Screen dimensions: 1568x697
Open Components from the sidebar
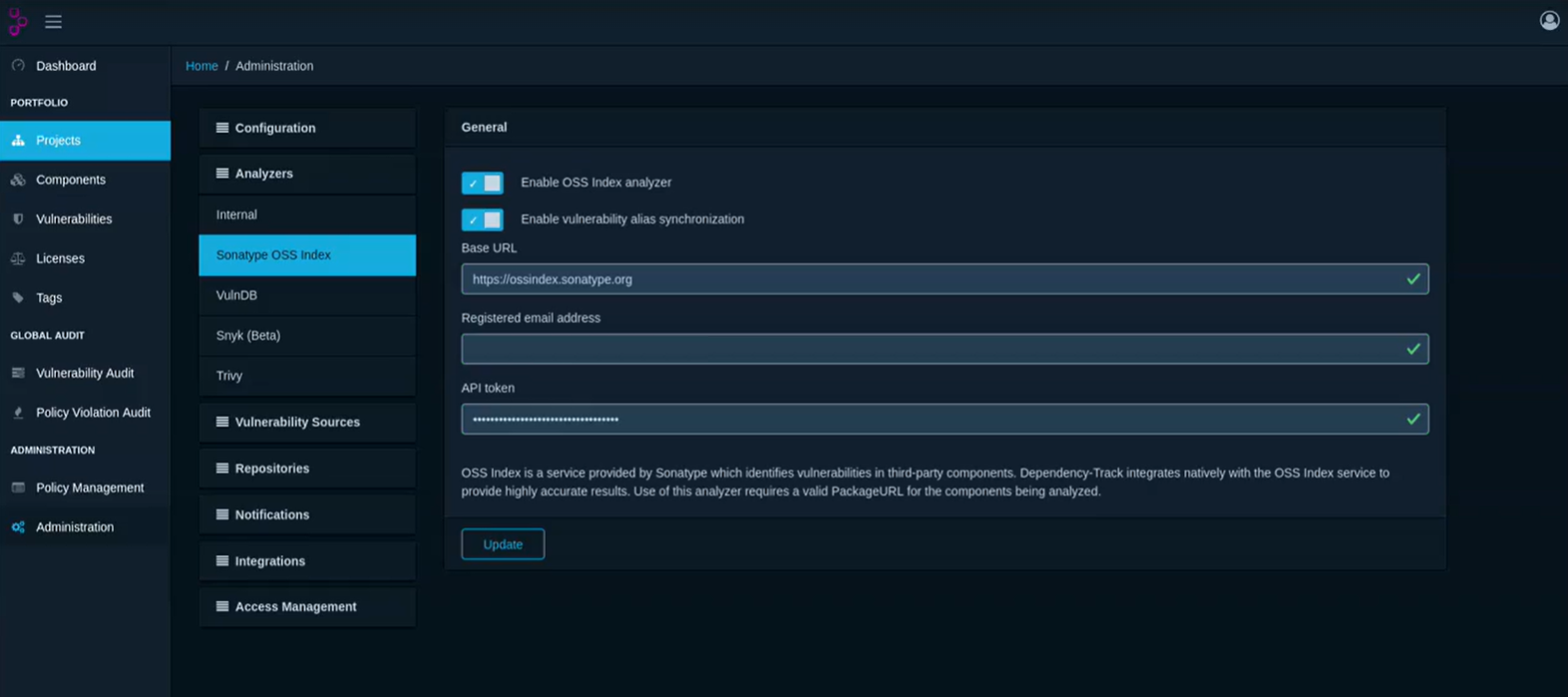[85, 179]
